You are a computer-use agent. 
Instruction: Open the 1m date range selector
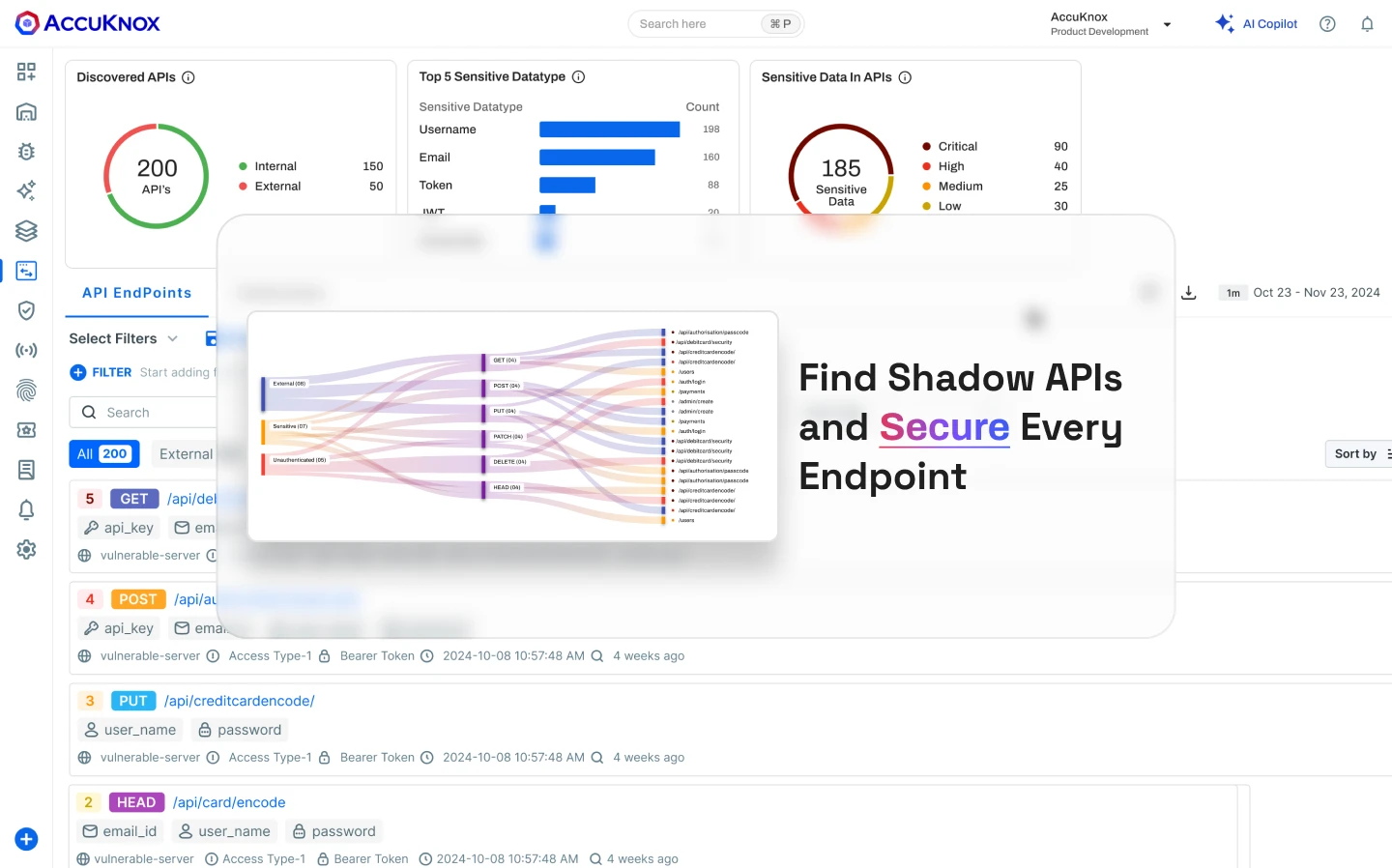click(1232, 293)
